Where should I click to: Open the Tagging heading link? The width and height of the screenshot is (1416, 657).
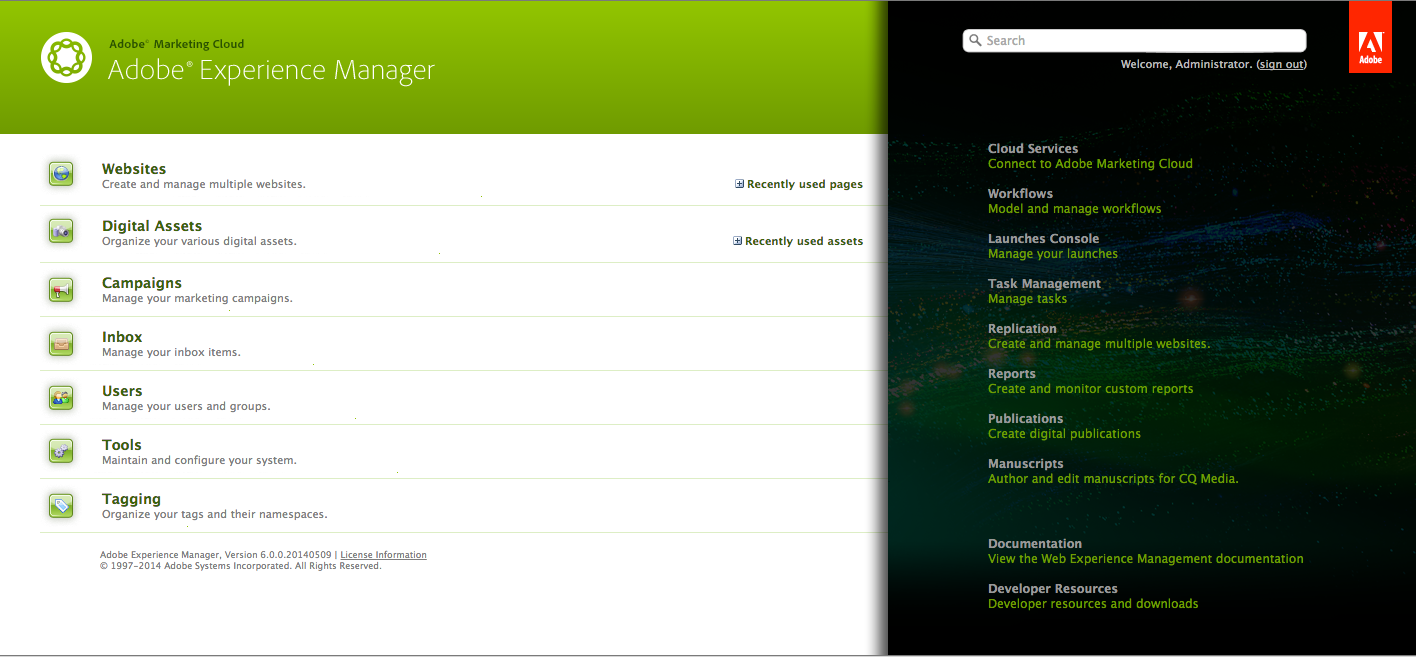coord(131,499)
